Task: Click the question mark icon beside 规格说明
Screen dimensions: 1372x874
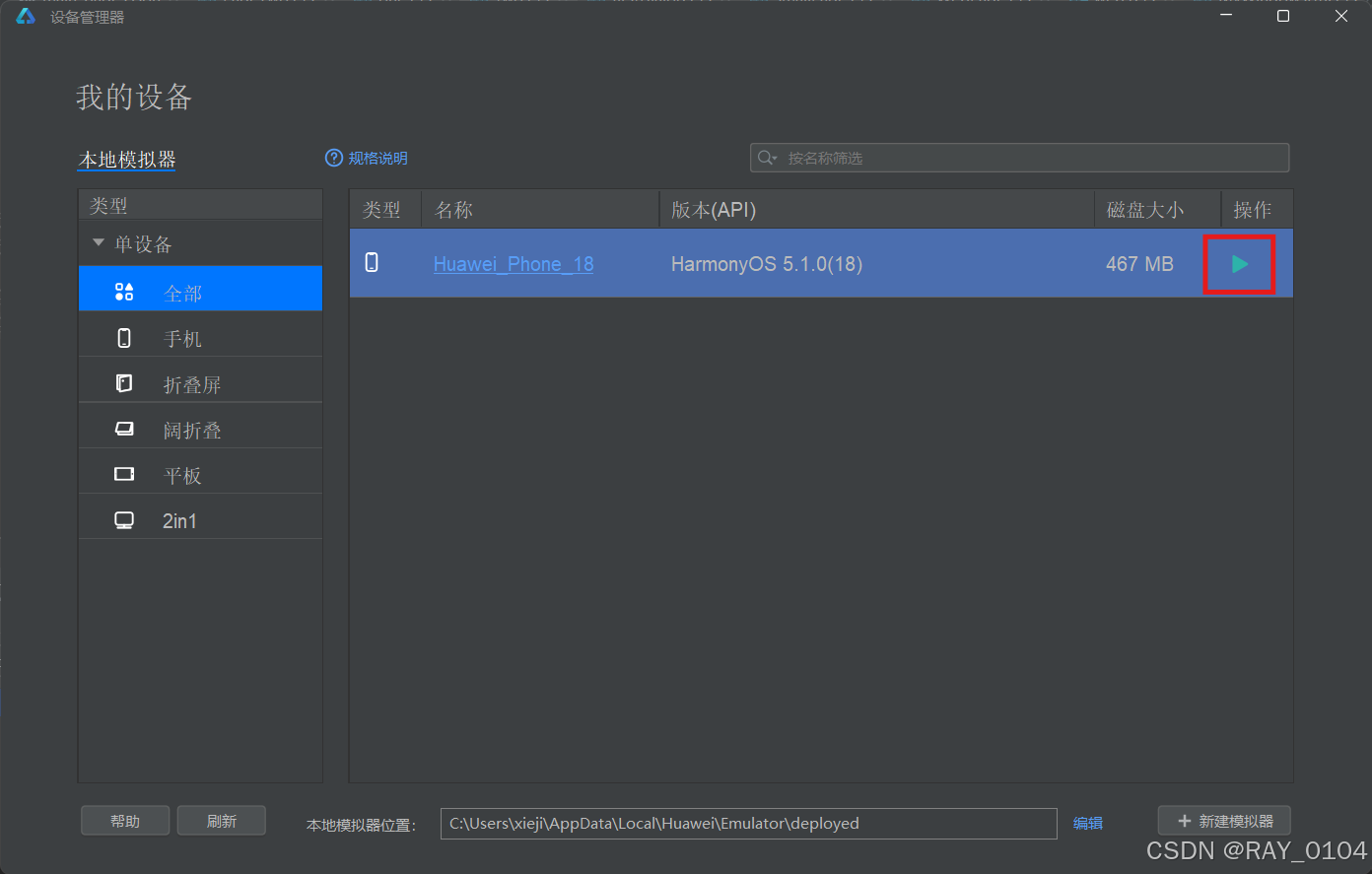Action: coord(334,158)
